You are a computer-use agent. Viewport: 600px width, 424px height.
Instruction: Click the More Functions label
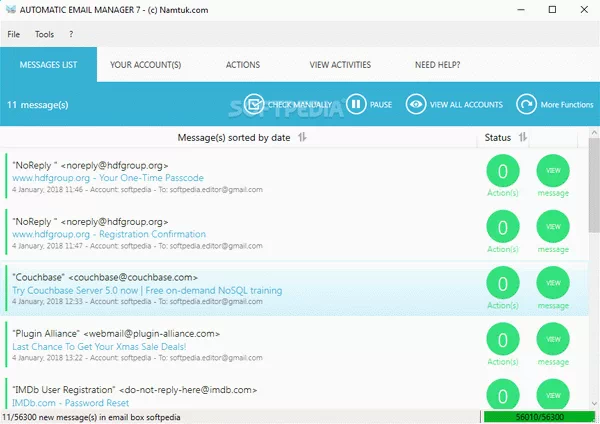[x=567, y=104]
